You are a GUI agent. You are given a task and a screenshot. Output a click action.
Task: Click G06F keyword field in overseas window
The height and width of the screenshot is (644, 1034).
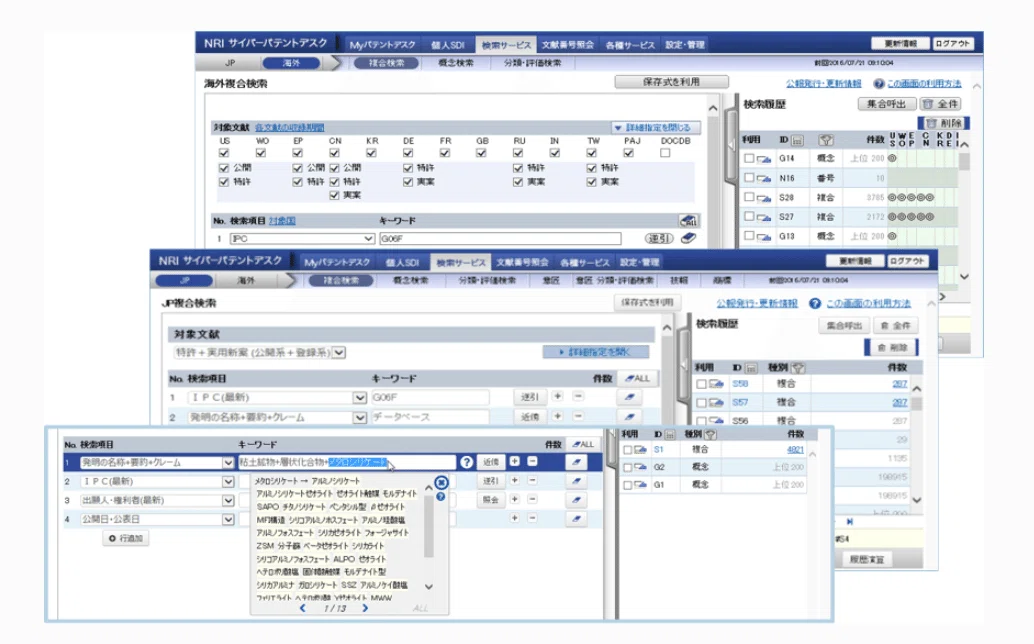pos(500,239)
